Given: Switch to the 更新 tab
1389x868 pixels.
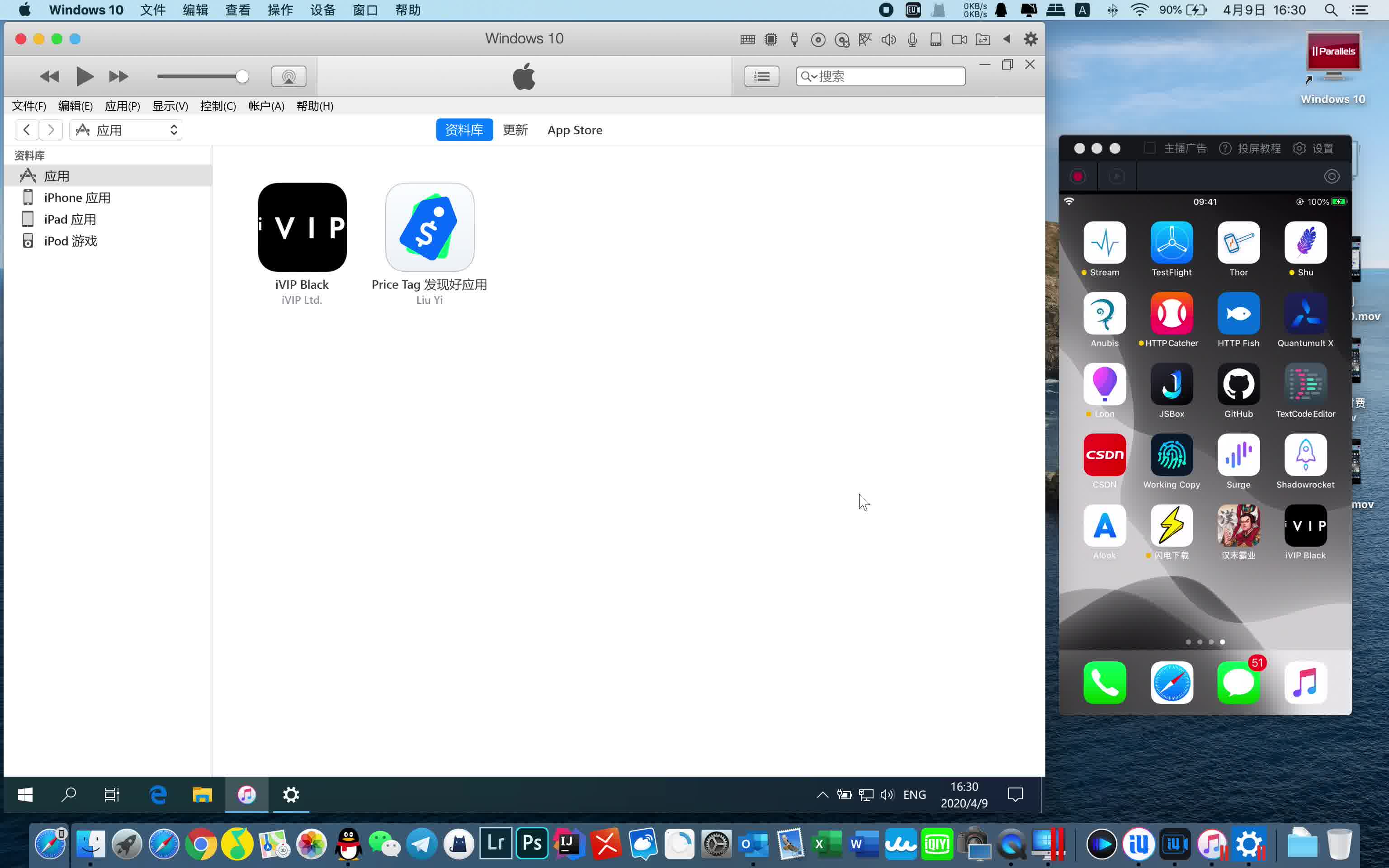Looking at the screenshot, I should click(515, 129).
